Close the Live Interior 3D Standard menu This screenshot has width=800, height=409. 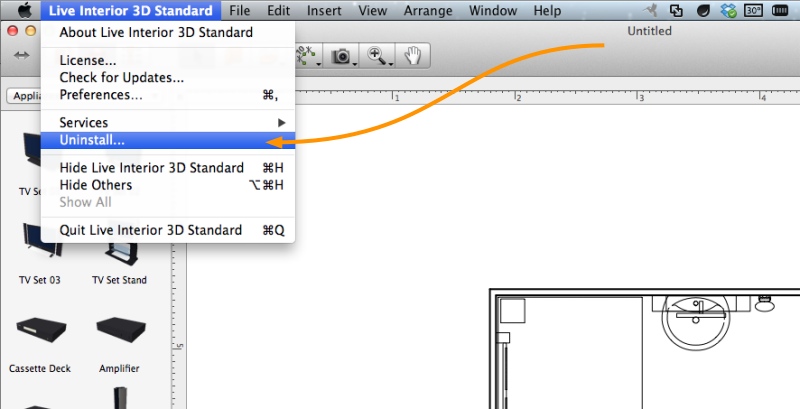[131, 10]
